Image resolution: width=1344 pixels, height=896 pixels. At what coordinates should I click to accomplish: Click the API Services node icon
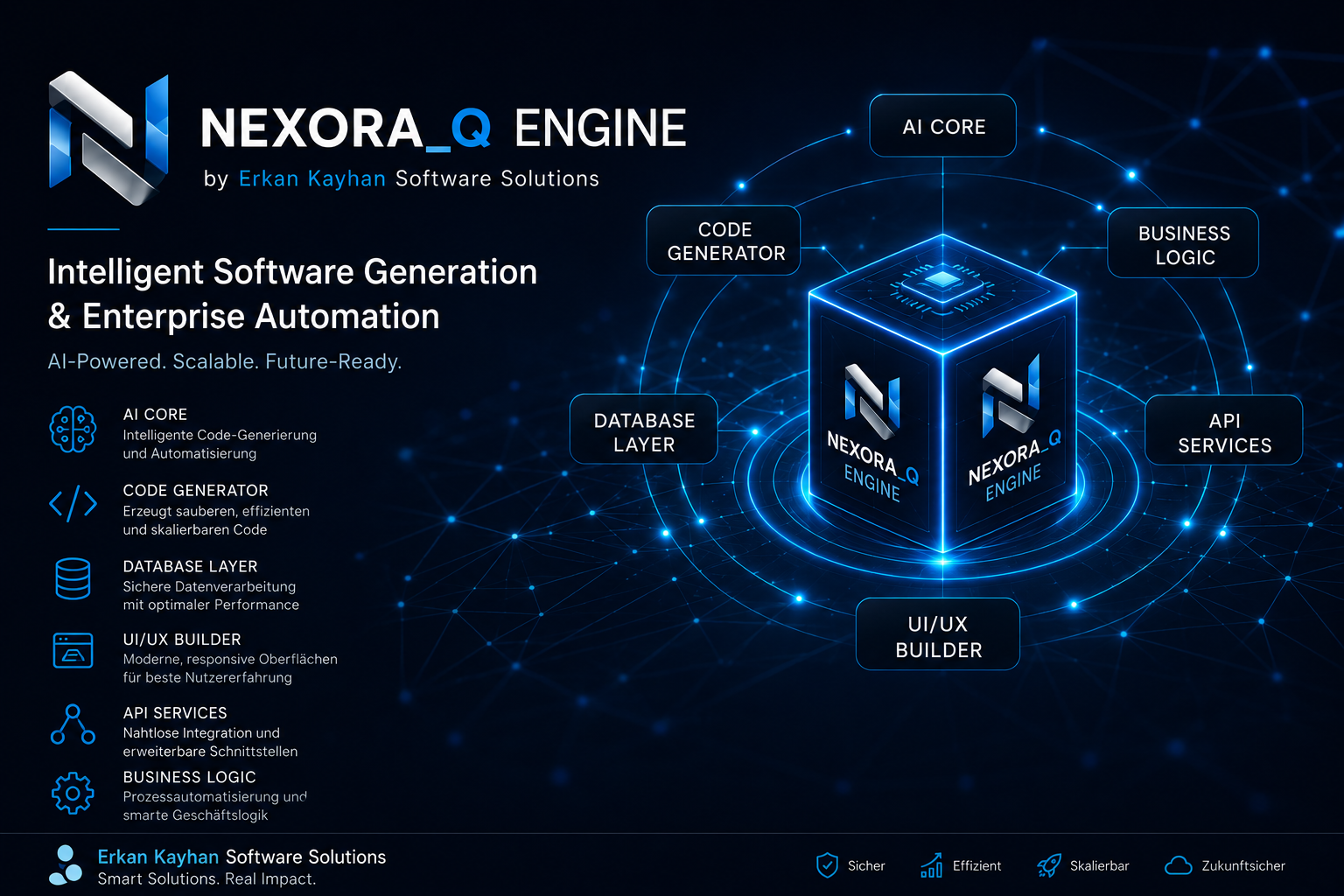(x=73, y=724)
